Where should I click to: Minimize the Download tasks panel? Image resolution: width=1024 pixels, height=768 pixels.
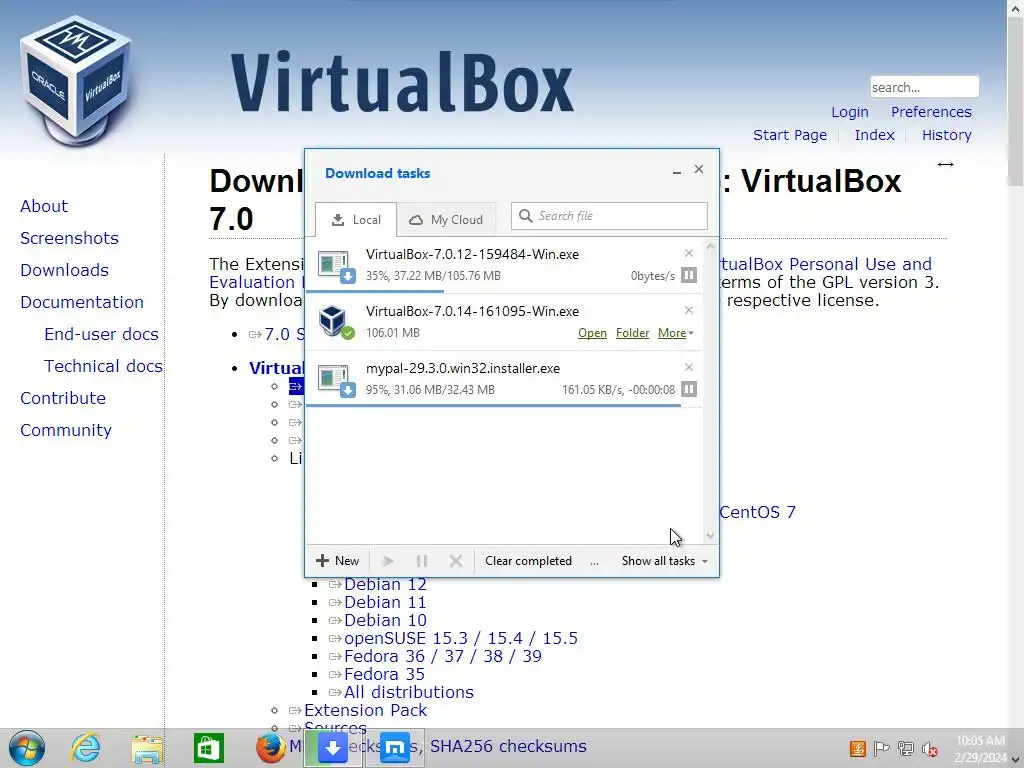click(x=677, y=170)
